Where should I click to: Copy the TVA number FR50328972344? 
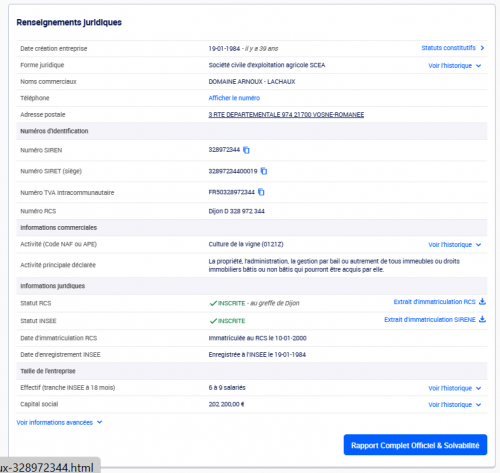(x=261, y=192)
